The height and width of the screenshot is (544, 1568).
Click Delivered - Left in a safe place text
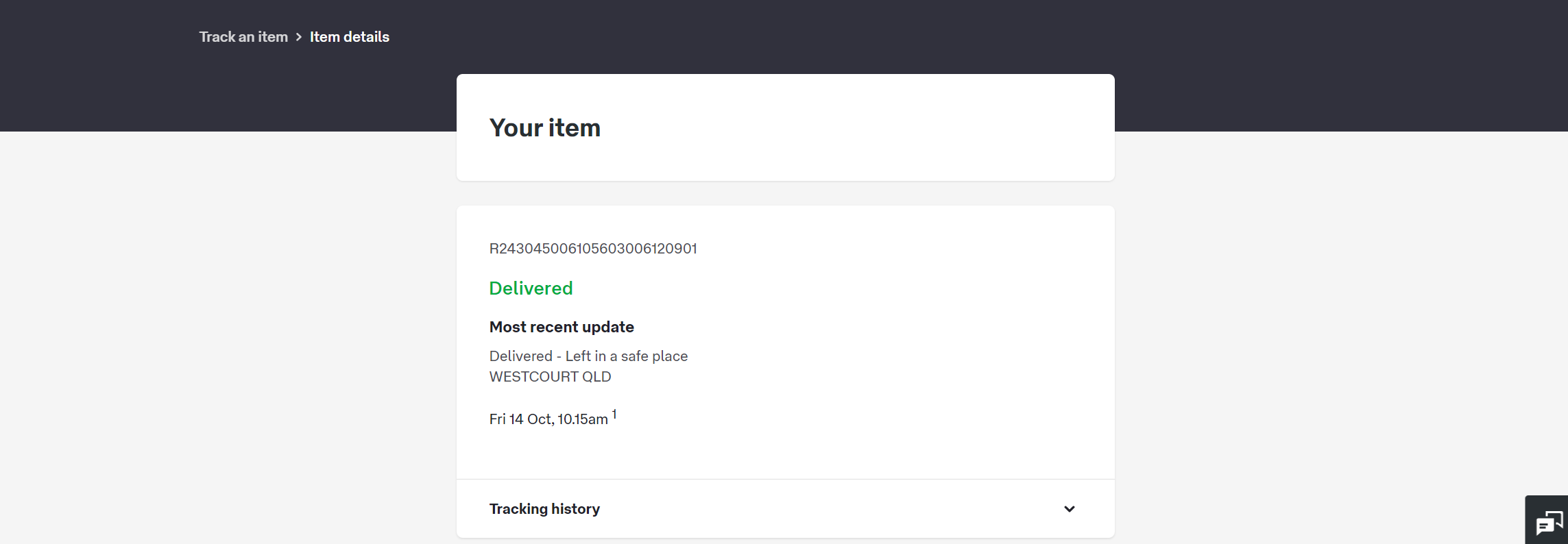[x=588, y=356]
